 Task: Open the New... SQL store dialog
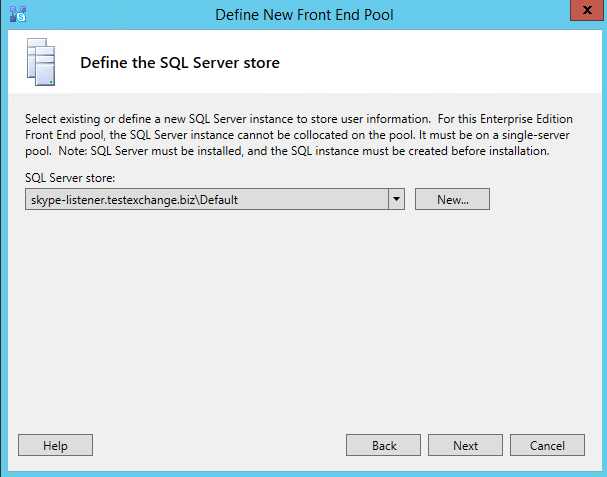(452, 199)
